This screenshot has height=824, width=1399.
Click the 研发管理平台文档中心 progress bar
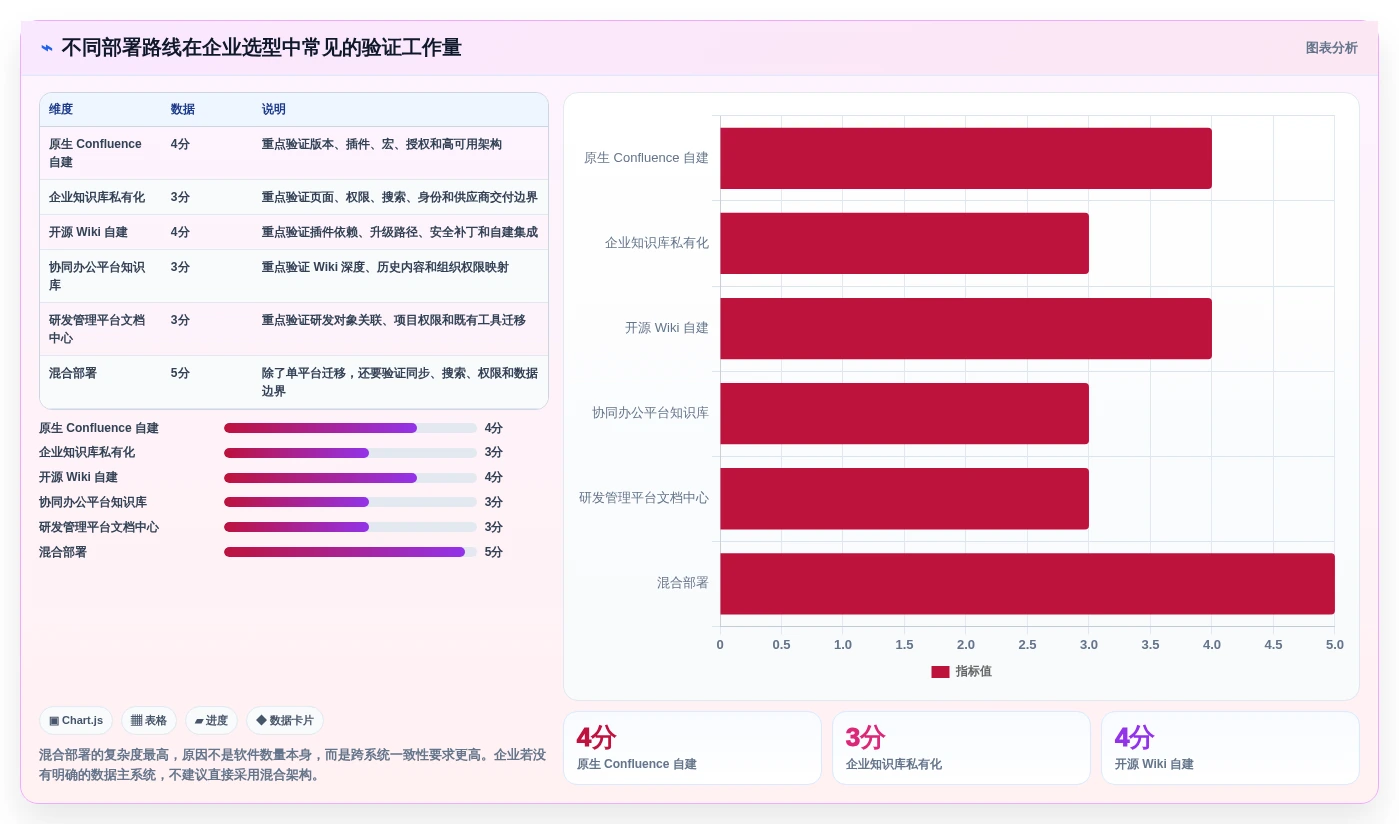click(350, 527)
